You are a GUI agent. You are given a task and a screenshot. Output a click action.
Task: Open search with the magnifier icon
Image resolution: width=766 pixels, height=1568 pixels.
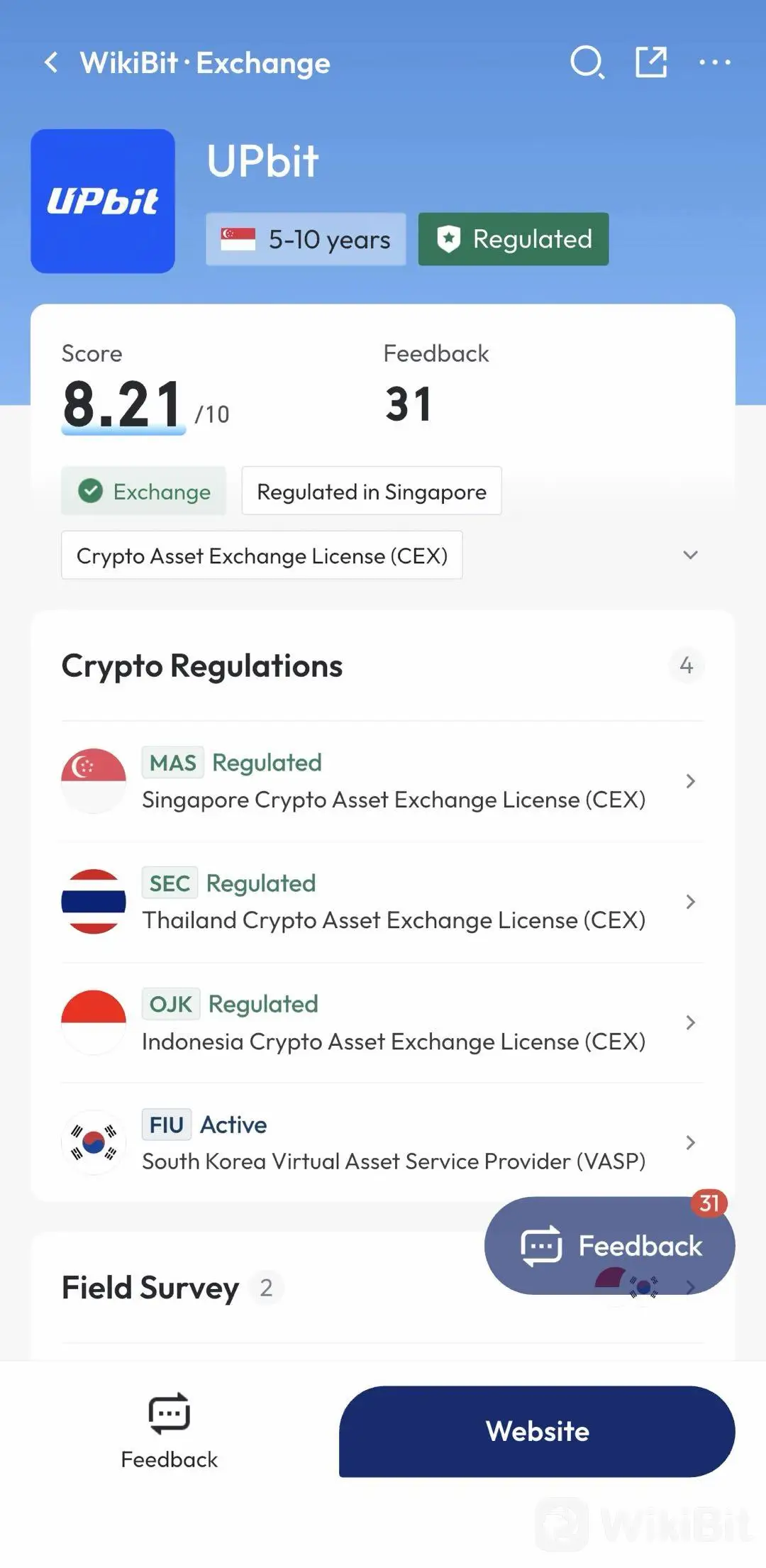(x=587, y=62)
